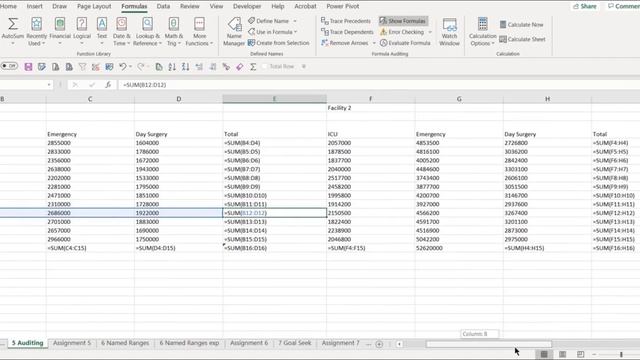Image resolution: width=640 pixels, height=360 pixels.
Task: Toggle the AutoSave switch
Action: click(9, 66)
